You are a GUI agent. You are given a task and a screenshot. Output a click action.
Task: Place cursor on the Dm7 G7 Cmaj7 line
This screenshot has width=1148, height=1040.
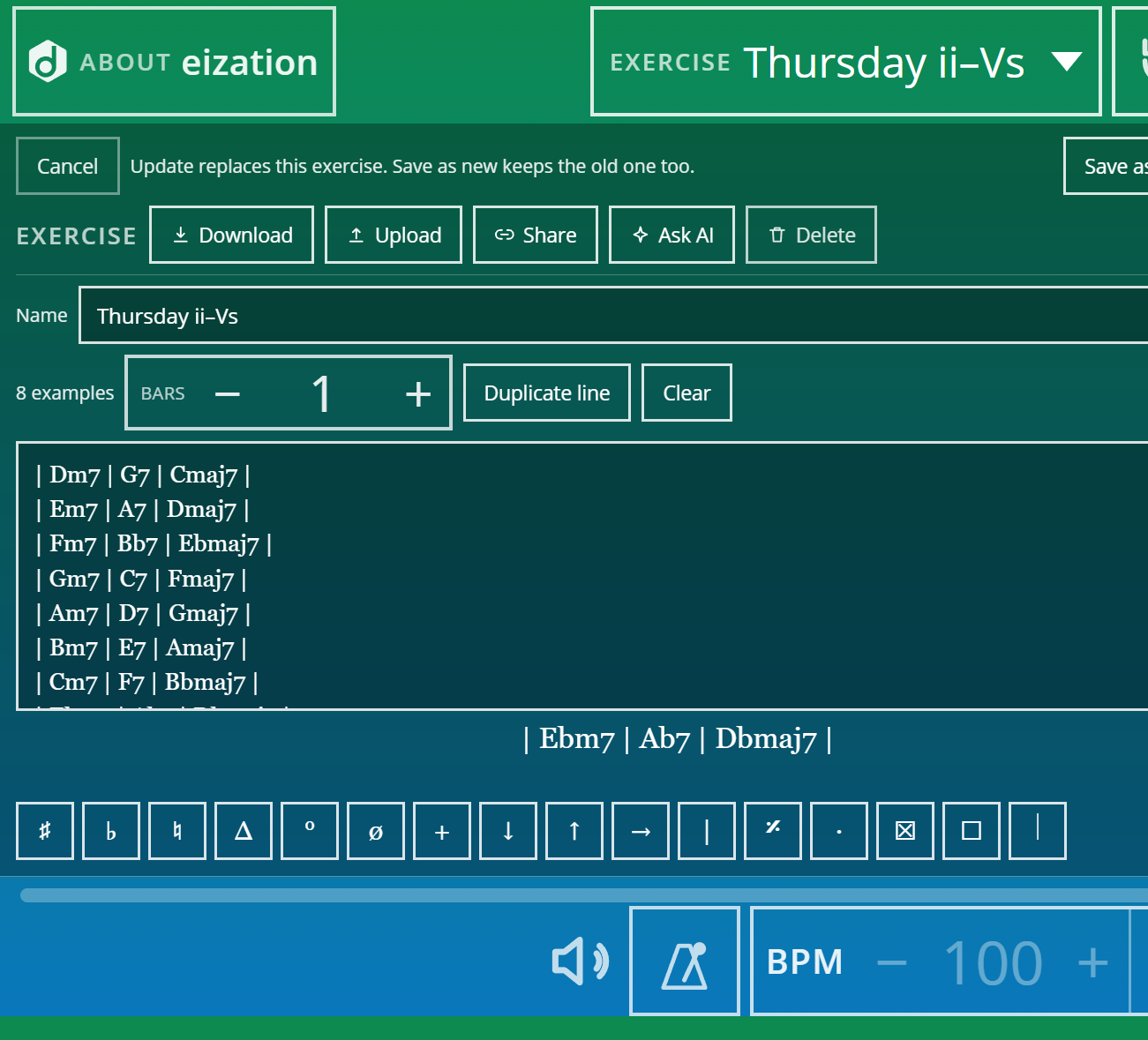point(143,475)
